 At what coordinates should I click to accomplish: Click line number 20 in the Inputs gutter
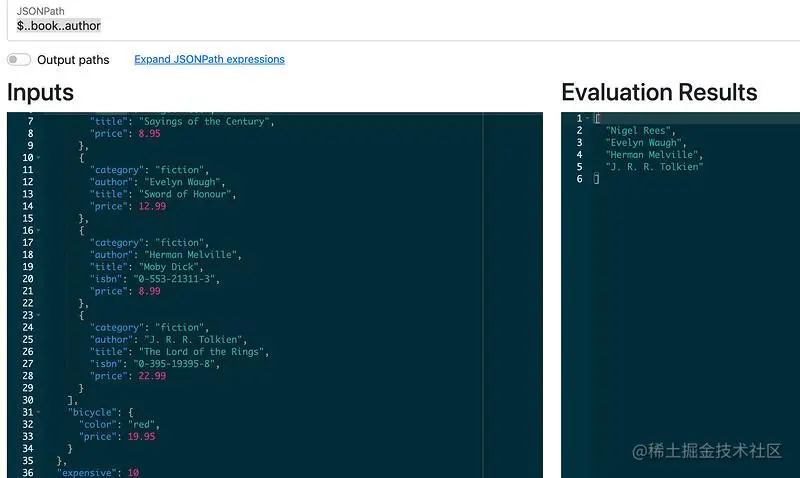28,279
